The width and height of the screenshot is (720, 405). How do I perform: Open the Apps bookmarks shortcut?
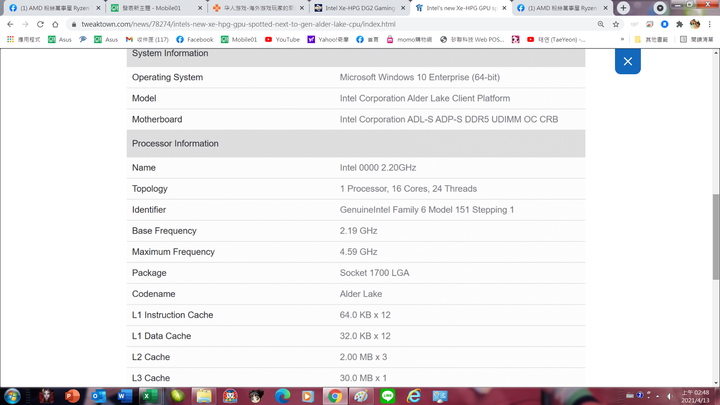23,39
